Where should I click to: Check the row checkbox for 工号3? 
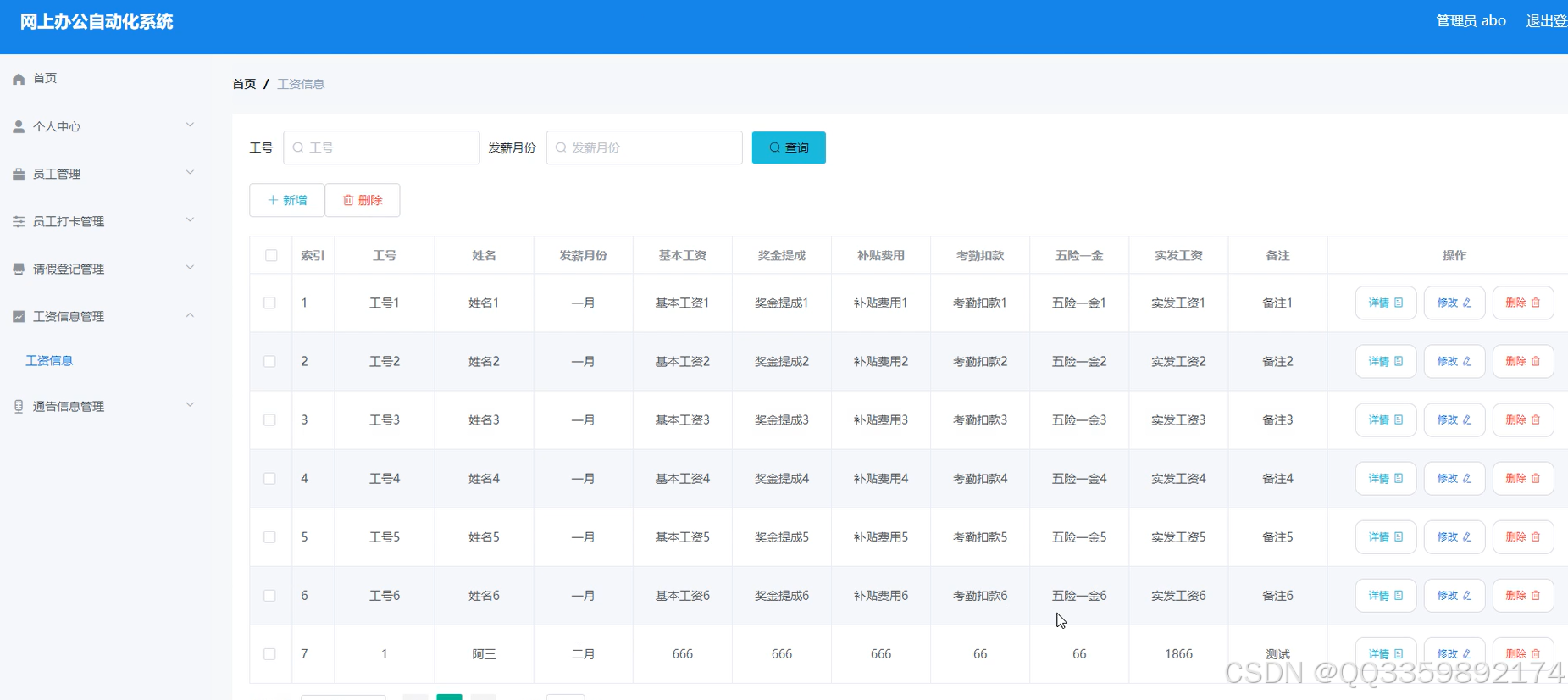coord(269,419)
